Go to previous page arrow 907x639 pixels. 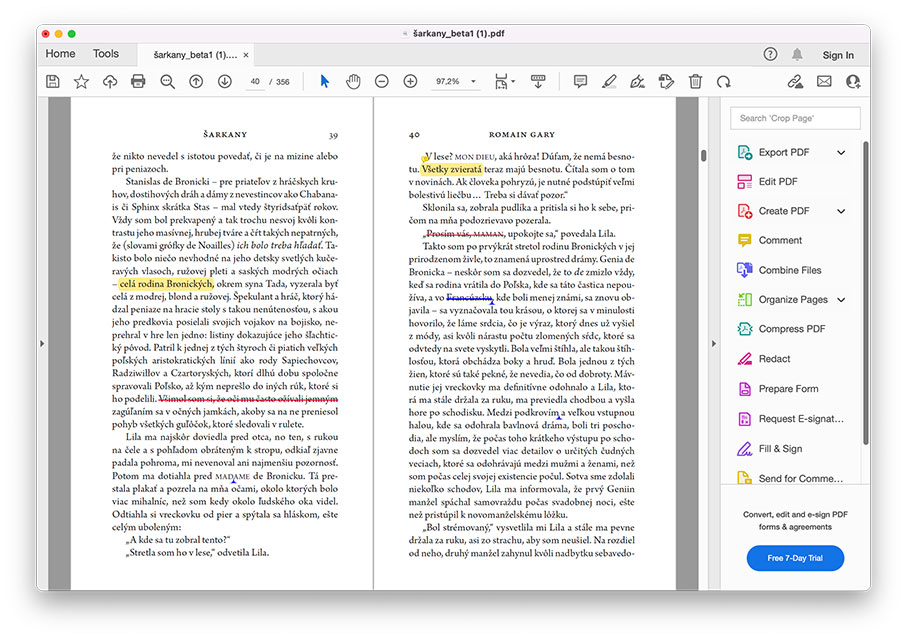196,82
